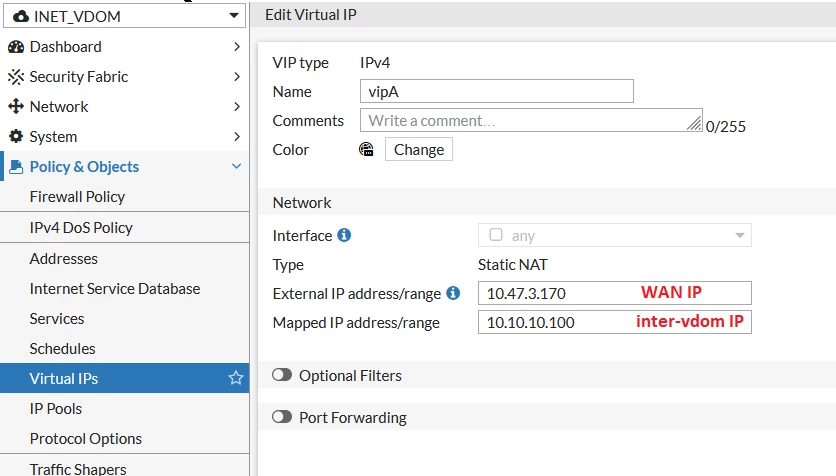This screenshot has width=836, height=476.
Task: Open the INET_VDOM selector dropdown
Action: tap(124, 16)
